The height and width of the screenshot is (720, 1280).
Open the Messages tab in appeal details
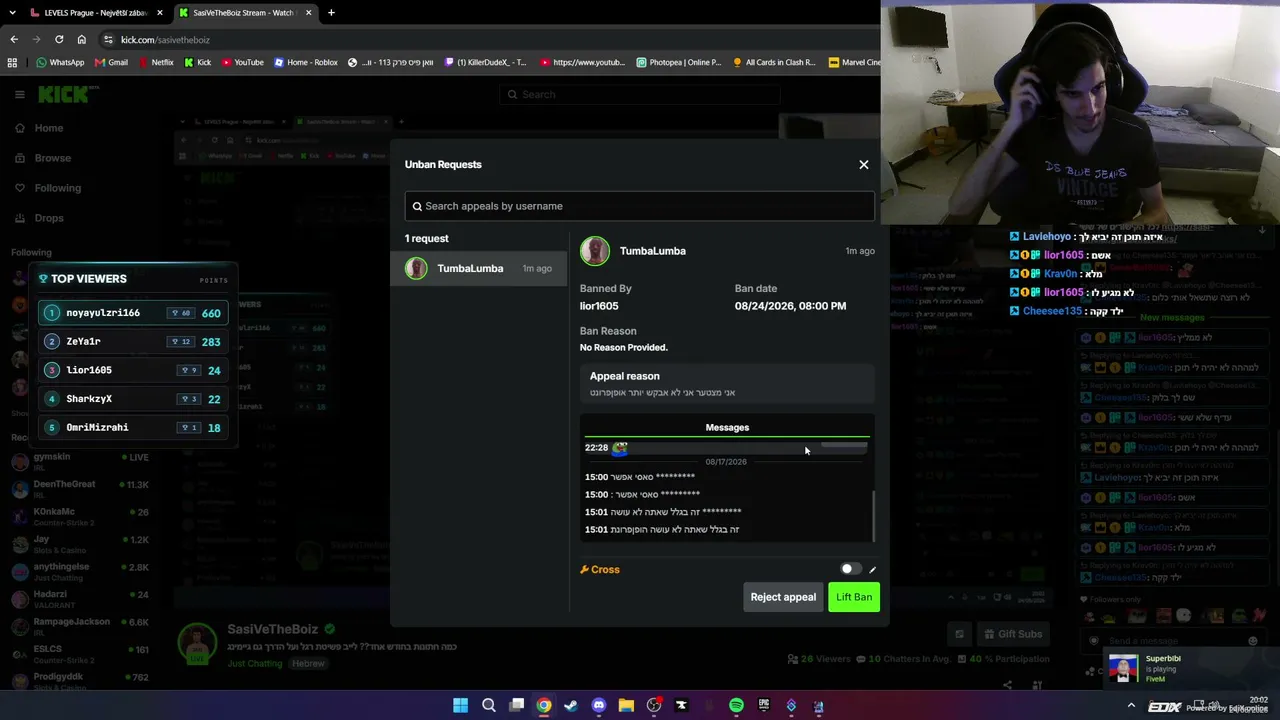tap(727, 428)
